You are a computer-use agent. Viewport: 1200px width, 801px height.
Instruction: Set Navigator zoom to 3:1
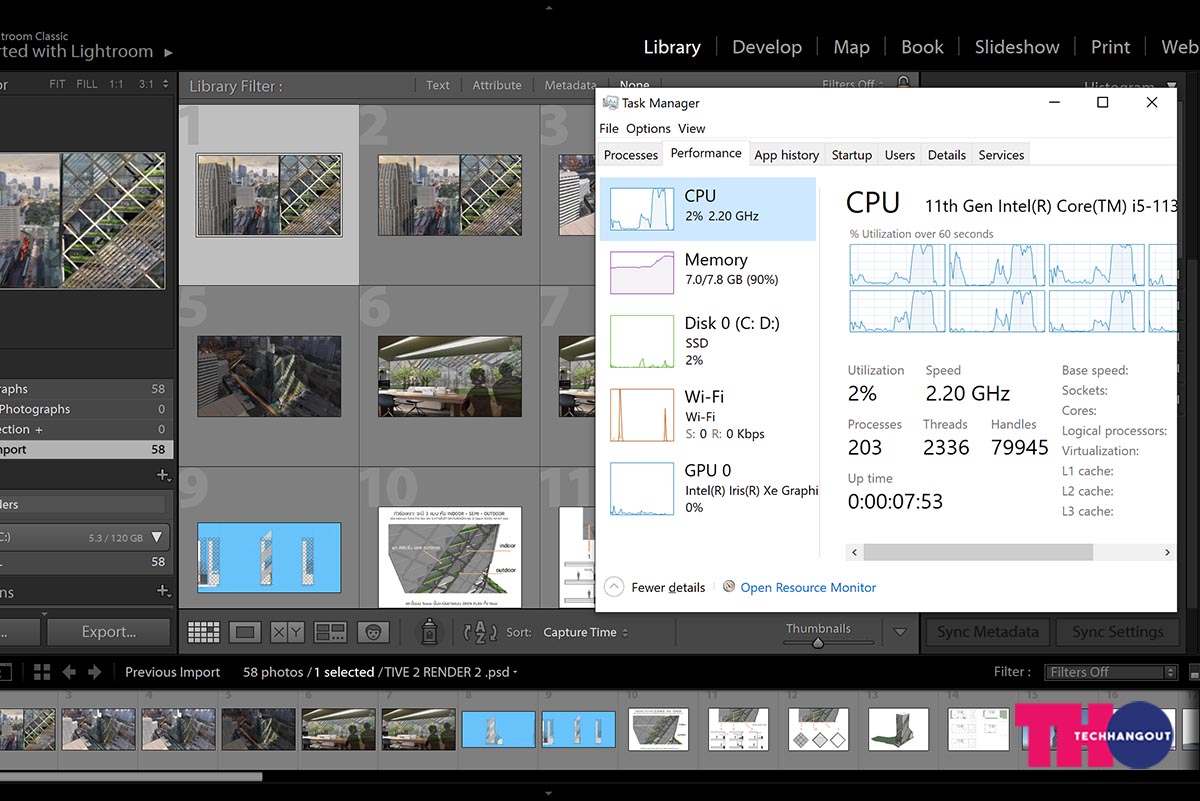[146, 85]
